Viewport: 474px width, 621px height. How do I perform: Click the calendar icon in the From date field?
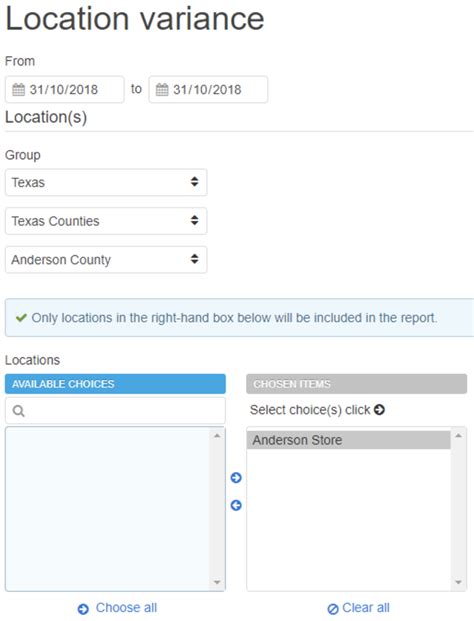(18, 90)
